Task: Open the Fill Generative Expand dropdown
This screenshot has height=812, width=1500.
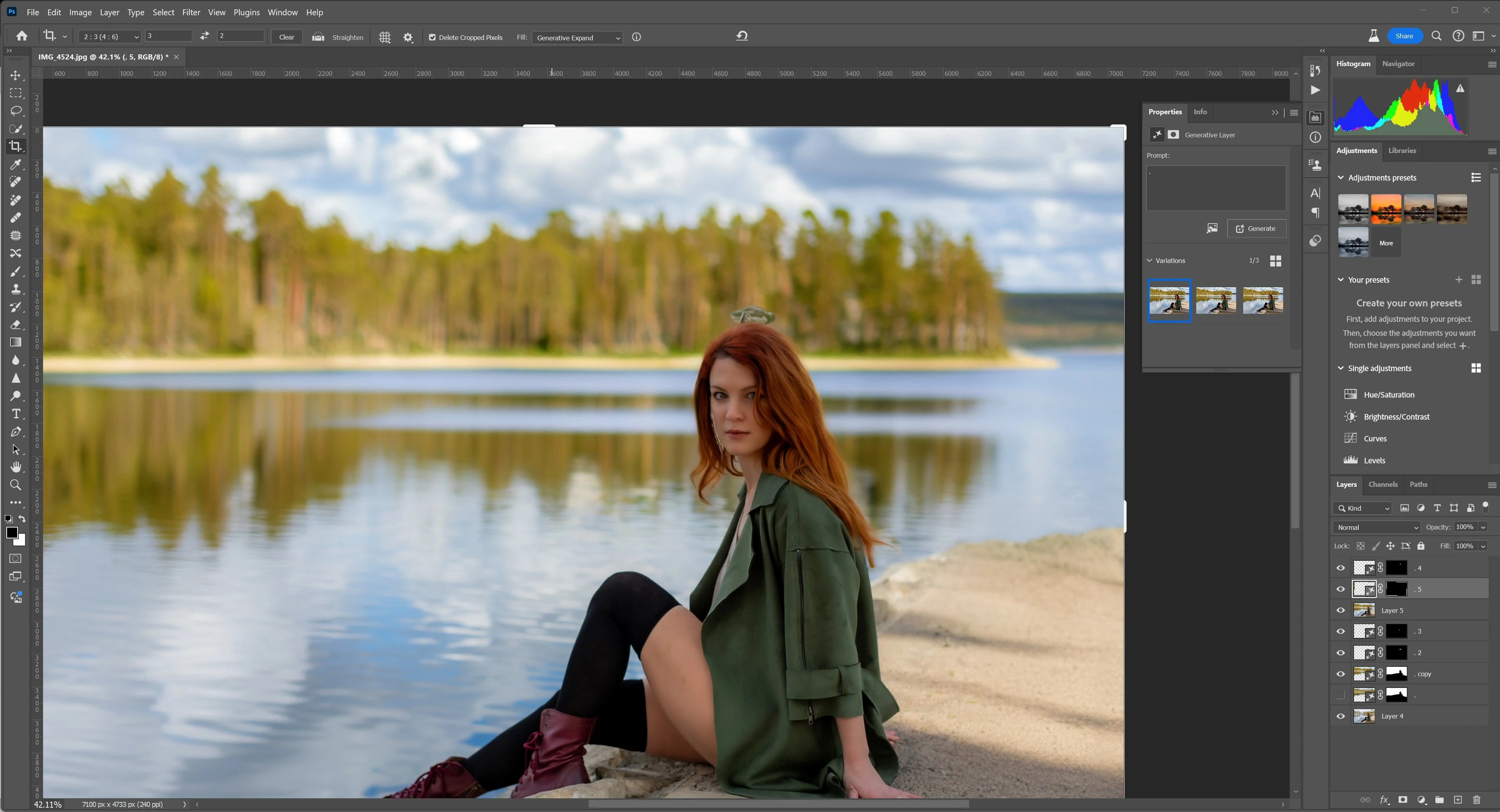Action: point(577,38)
